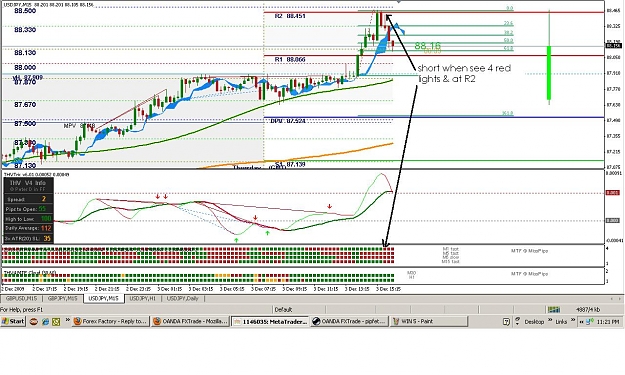Switch to the GBPJPY,M15 chart tab
Screen dimensions: 625x375
tap(63, 298)
